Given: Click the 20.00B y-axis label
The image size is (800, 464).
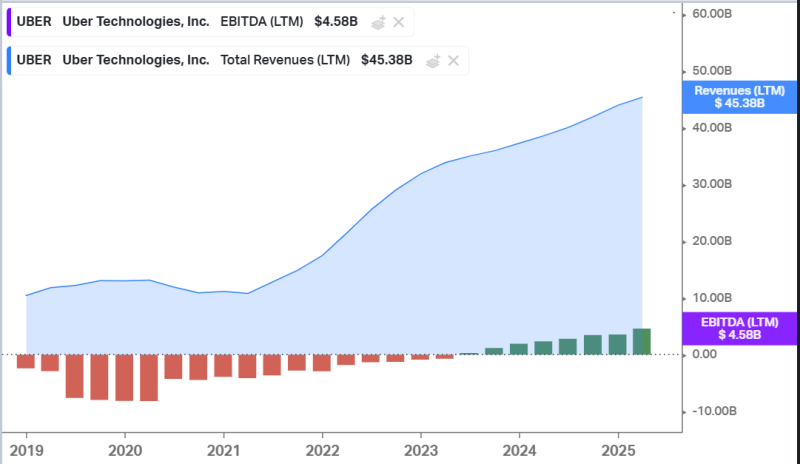Looking at the screenshot, I should pos(712,240).
